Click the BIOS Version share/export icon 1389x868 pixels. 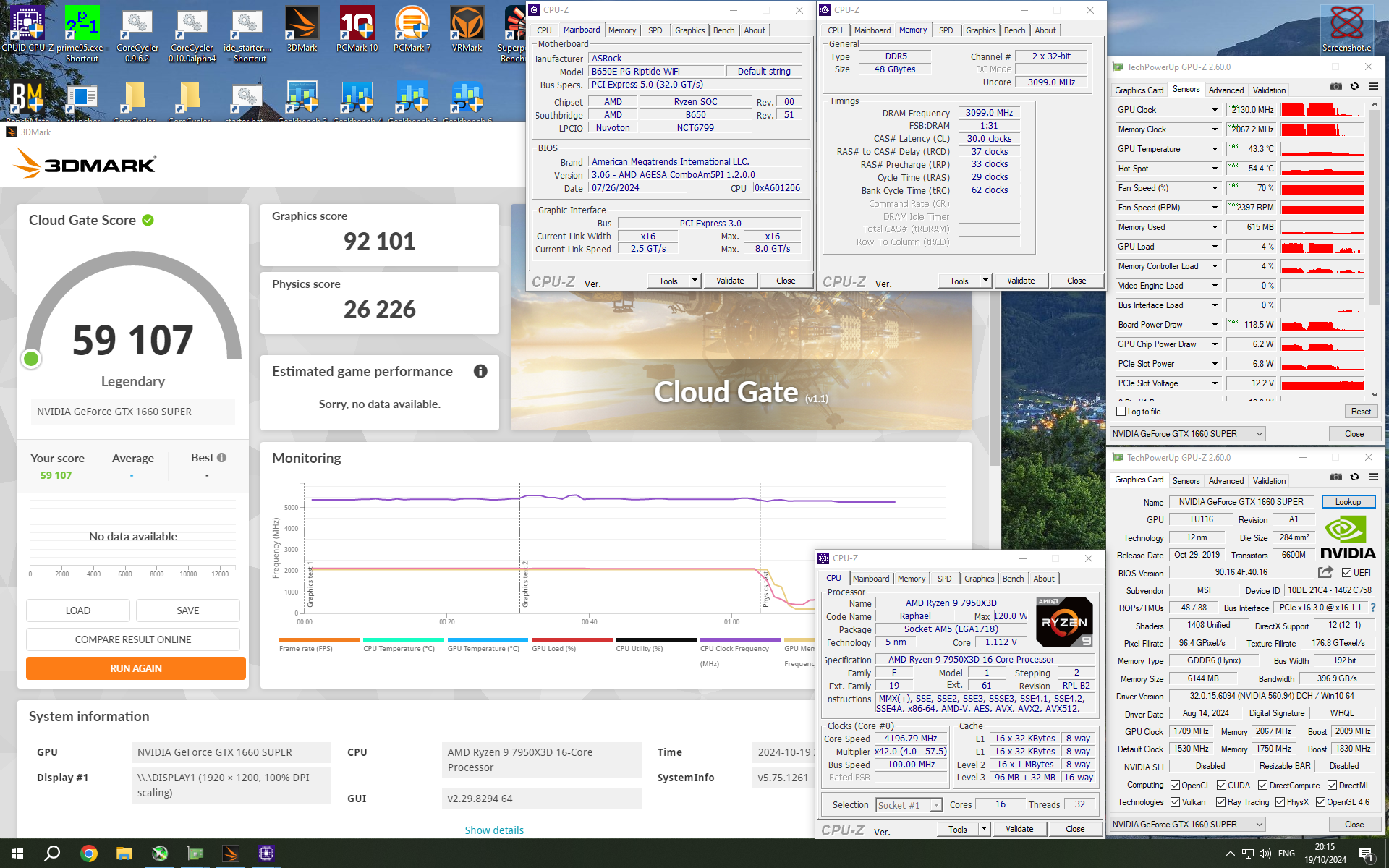coord(1325,572)
